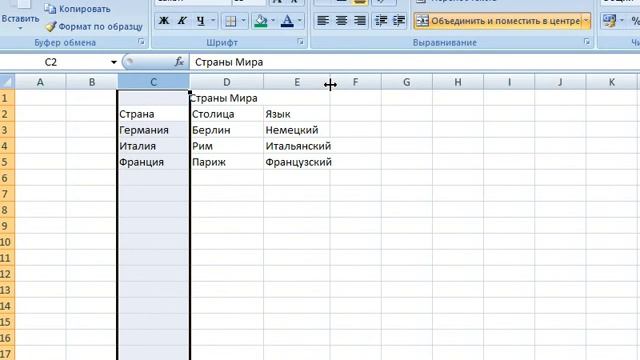Click cell Столица
The width and height of the screenshot is (640, 360).
[227, 114]
